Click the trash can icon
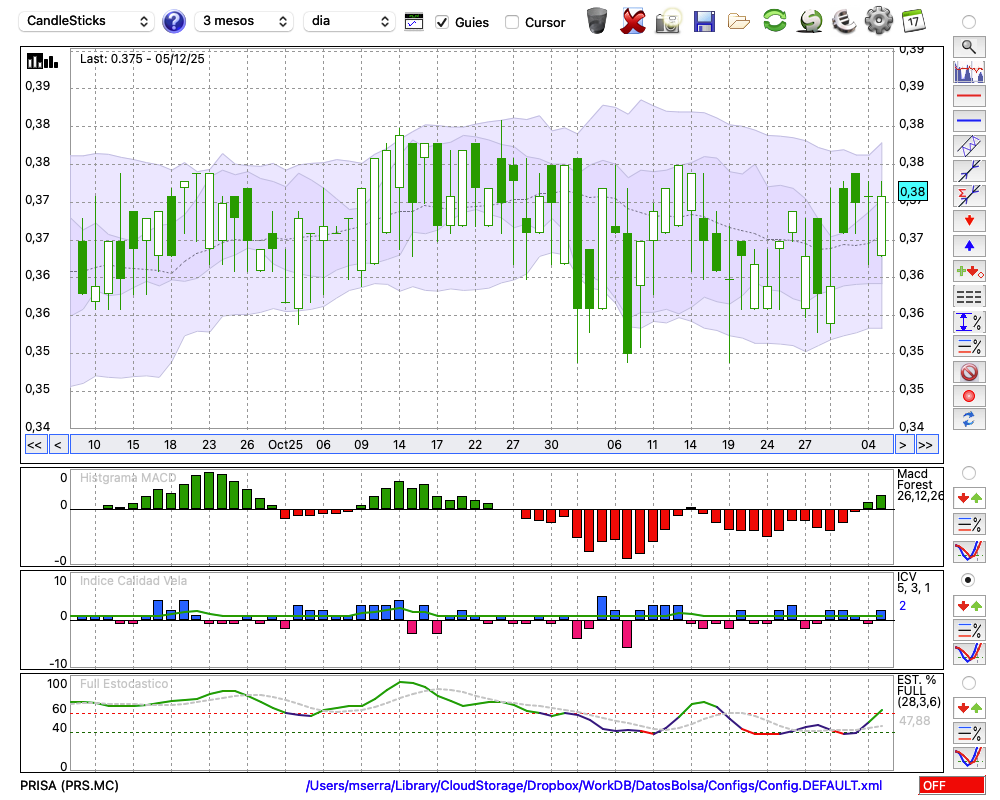1000x800 pixels. pyautogui.click(x=597, y=21)
